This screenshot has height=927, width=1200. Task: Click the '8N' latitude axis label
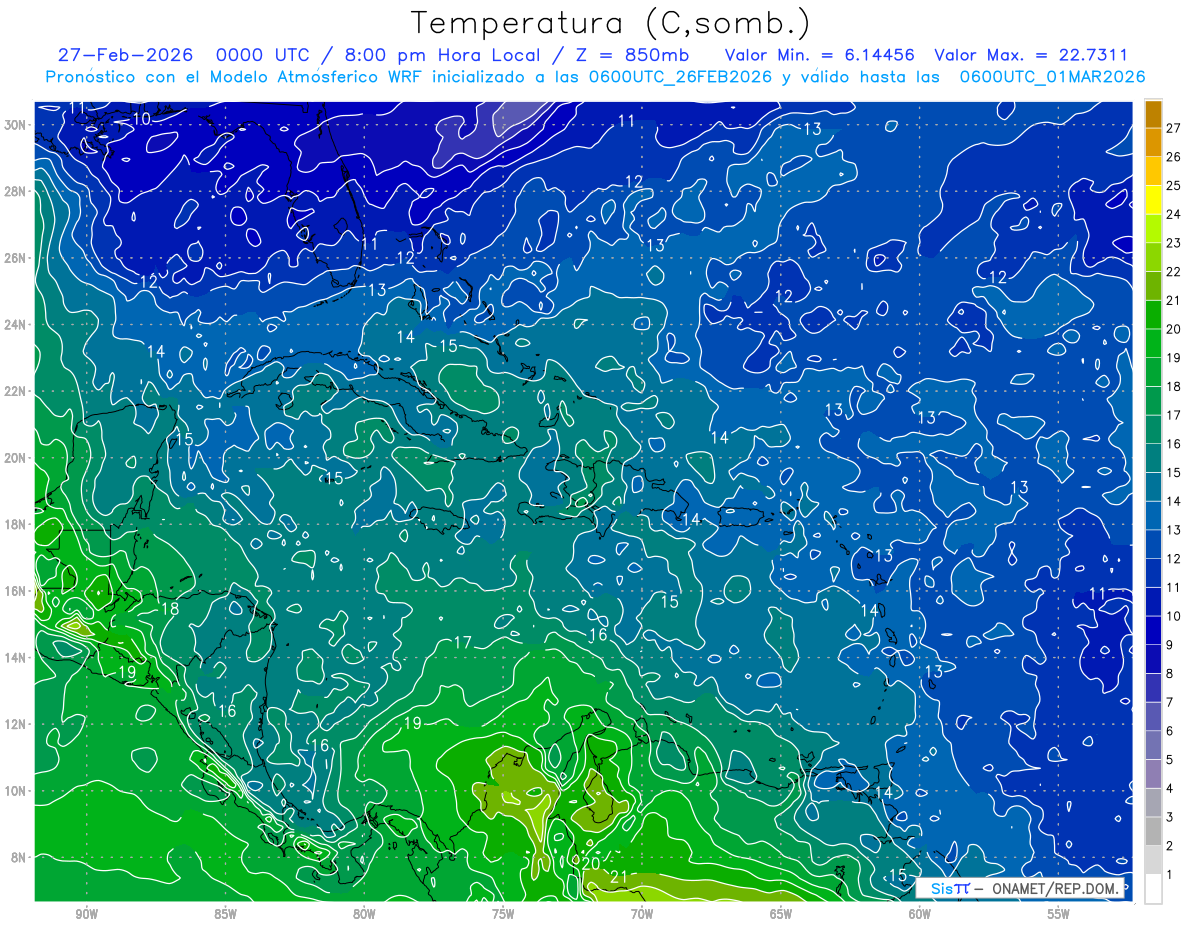(20, 857)
